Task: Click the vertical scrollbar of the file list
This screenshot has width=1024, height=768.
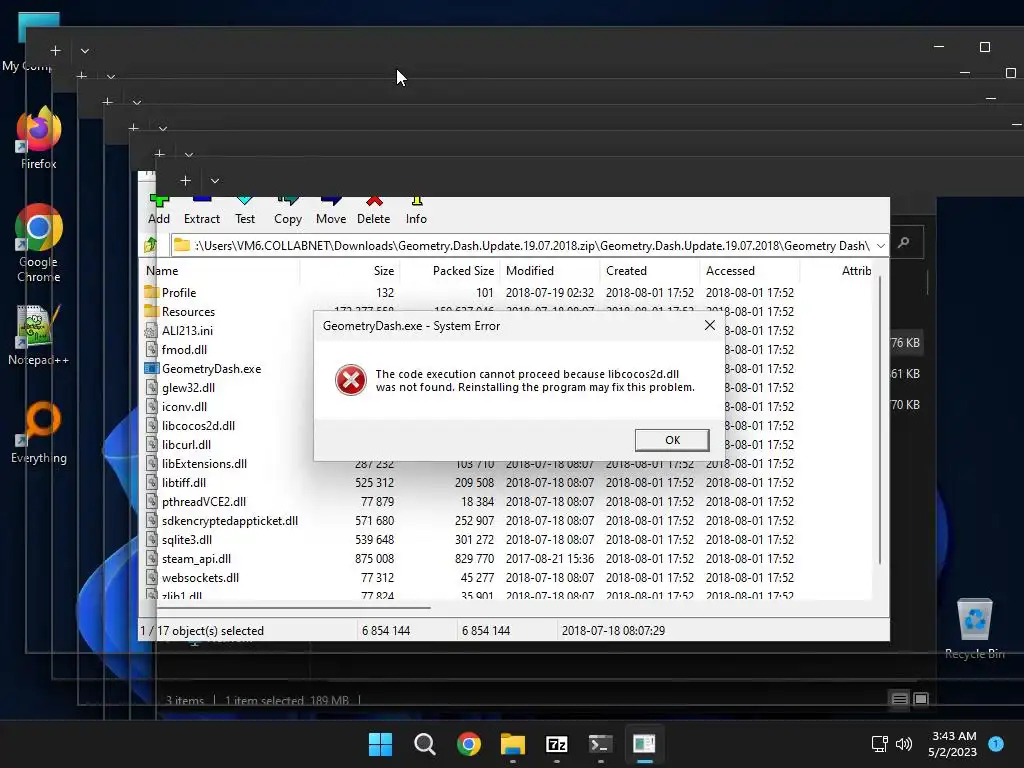Action: pos(880,418)
